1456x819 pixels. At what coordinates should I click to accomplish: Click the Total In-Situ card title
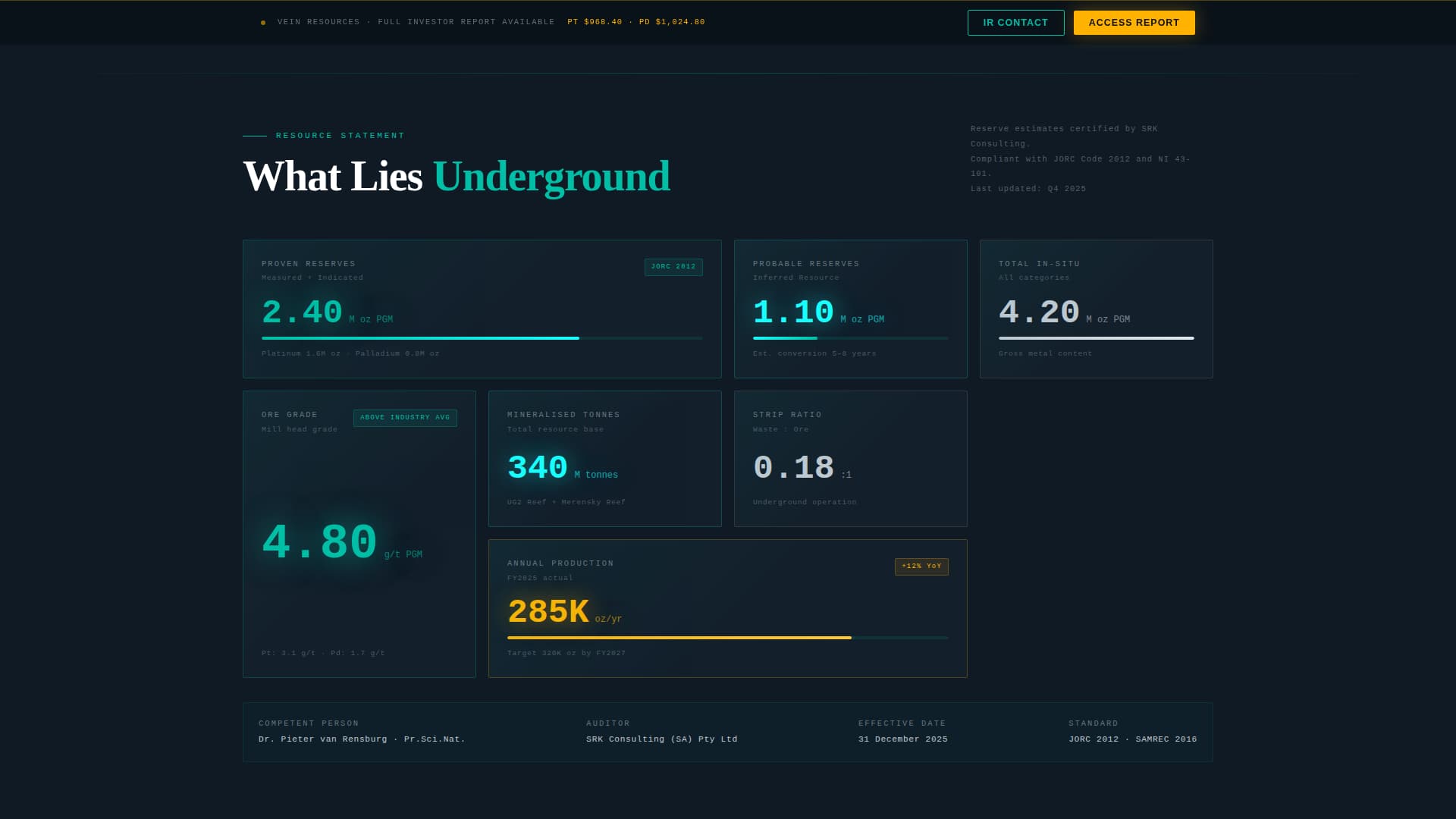pos(1039,264)
